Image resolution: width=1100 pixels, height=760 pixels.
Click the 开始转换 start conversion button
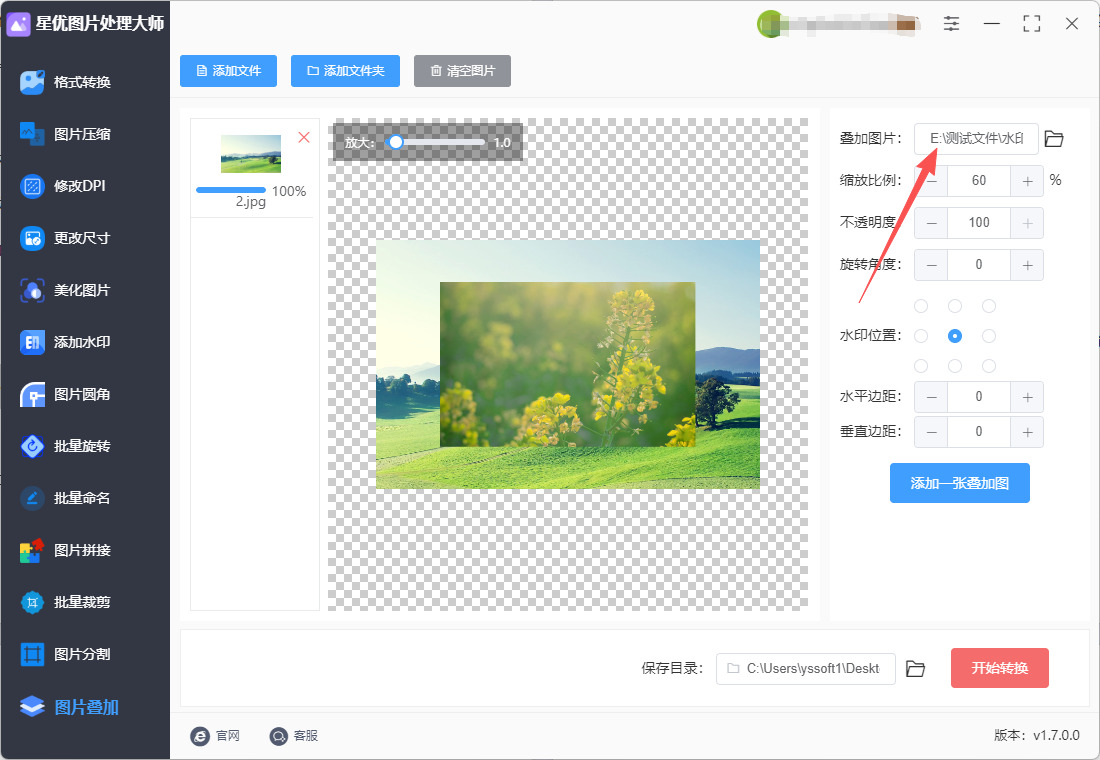pyautogui.click(x=1000, y=668)
